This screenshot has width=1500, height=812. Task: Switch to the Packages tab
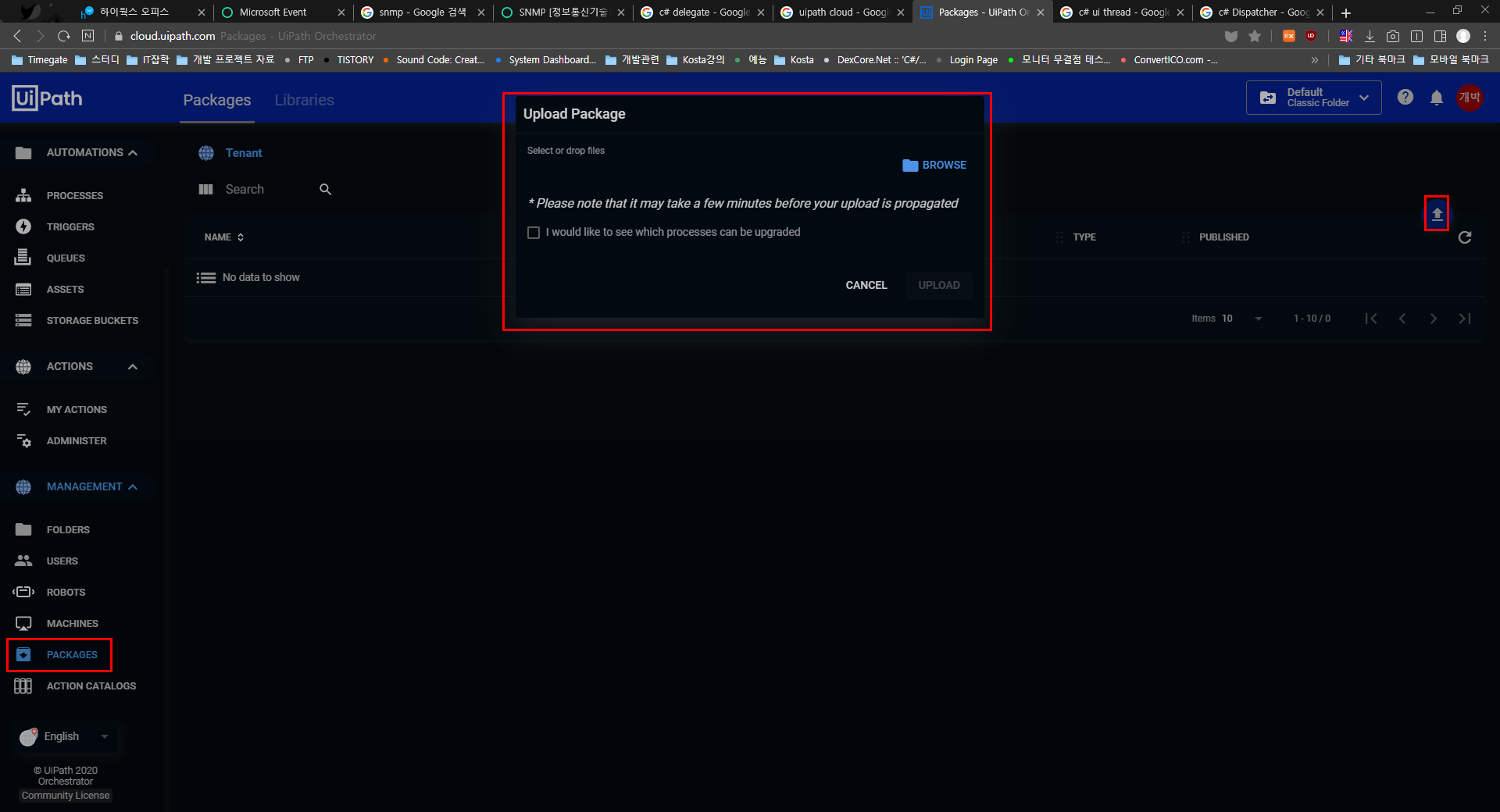click(x=217, y=100)
